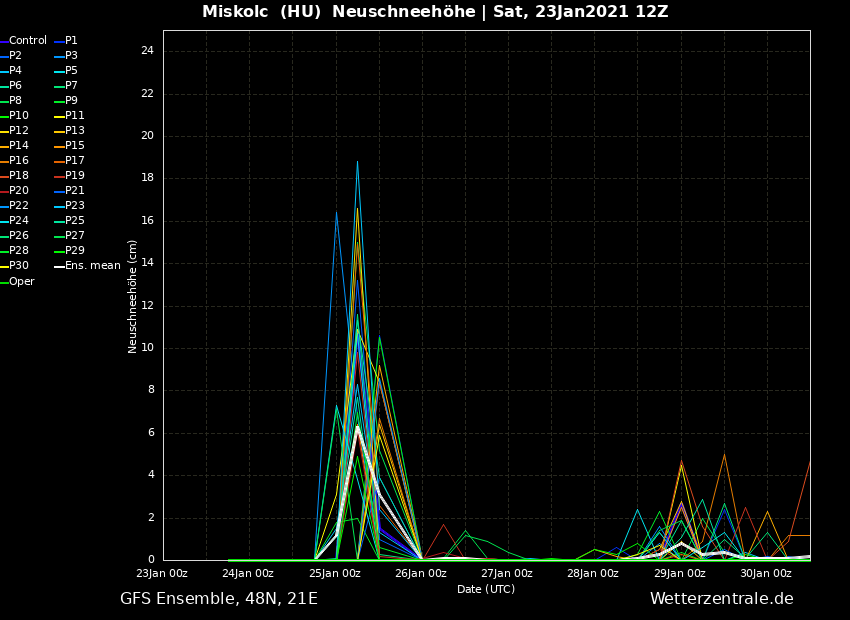This screenshot has height=620, width=850.
Task: Click the Oper legend entry
Action: pyautogui.click(x=21, y=282)
